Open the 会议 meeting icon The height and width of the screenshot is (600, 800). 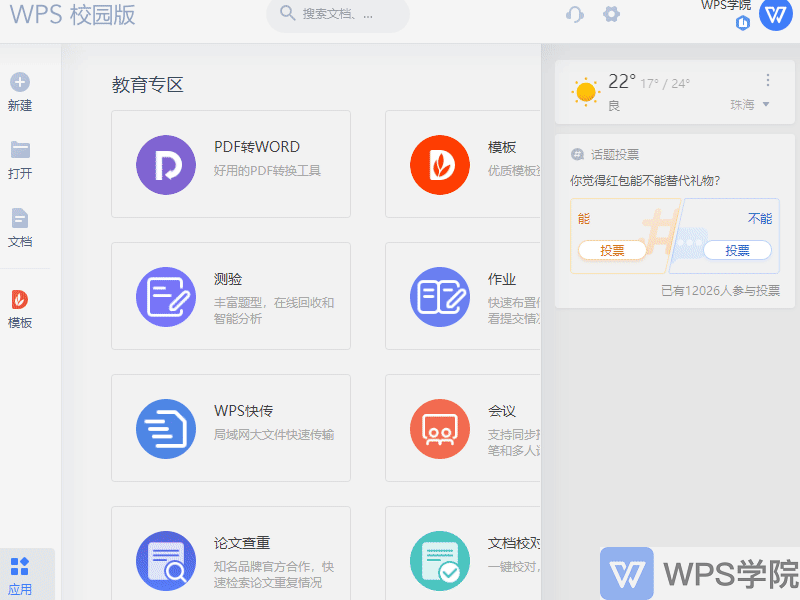pyautogui.click(x=440, y=429)
